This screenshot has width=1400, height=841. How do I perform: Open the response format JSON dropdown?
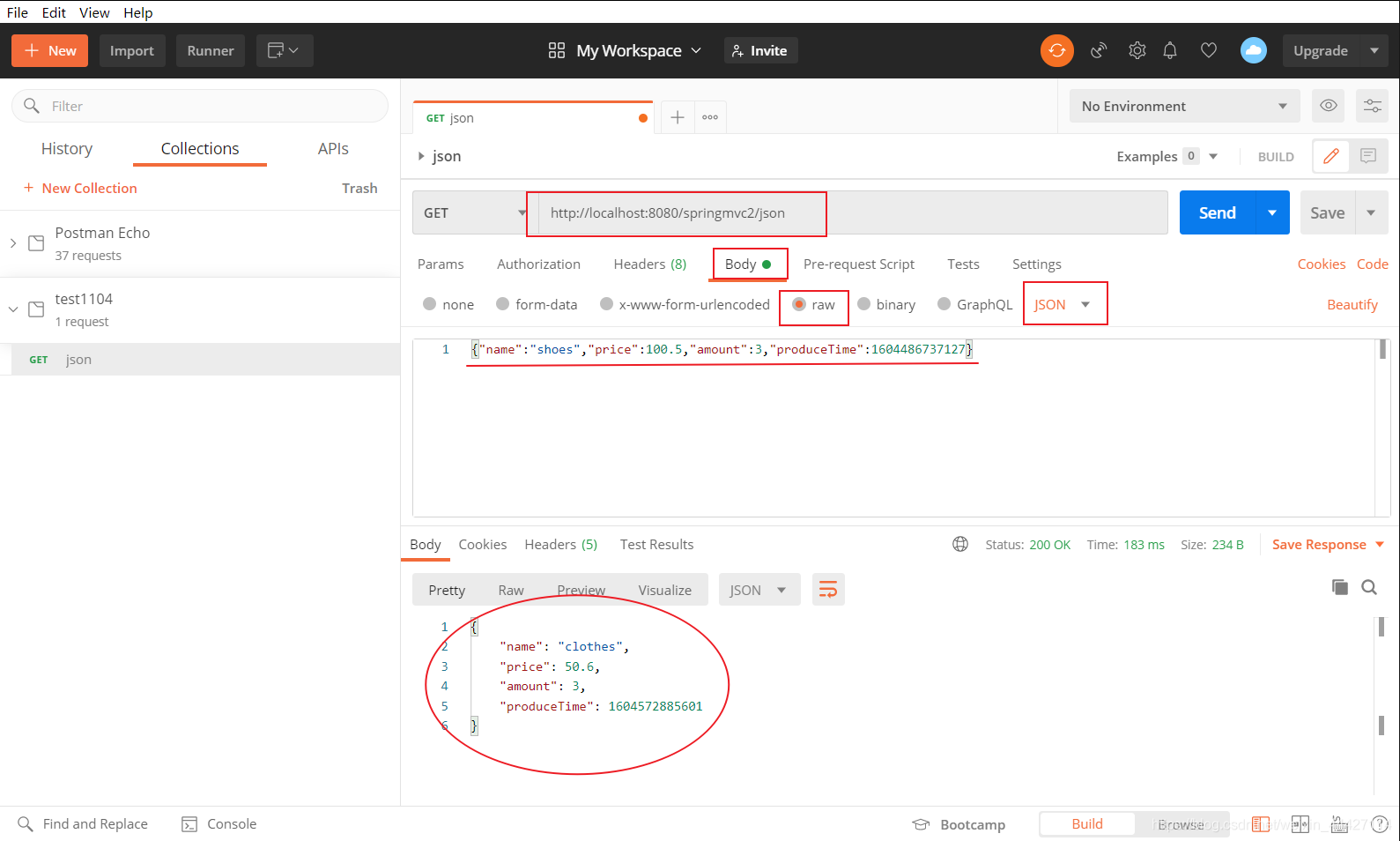[x=759, y=590]
